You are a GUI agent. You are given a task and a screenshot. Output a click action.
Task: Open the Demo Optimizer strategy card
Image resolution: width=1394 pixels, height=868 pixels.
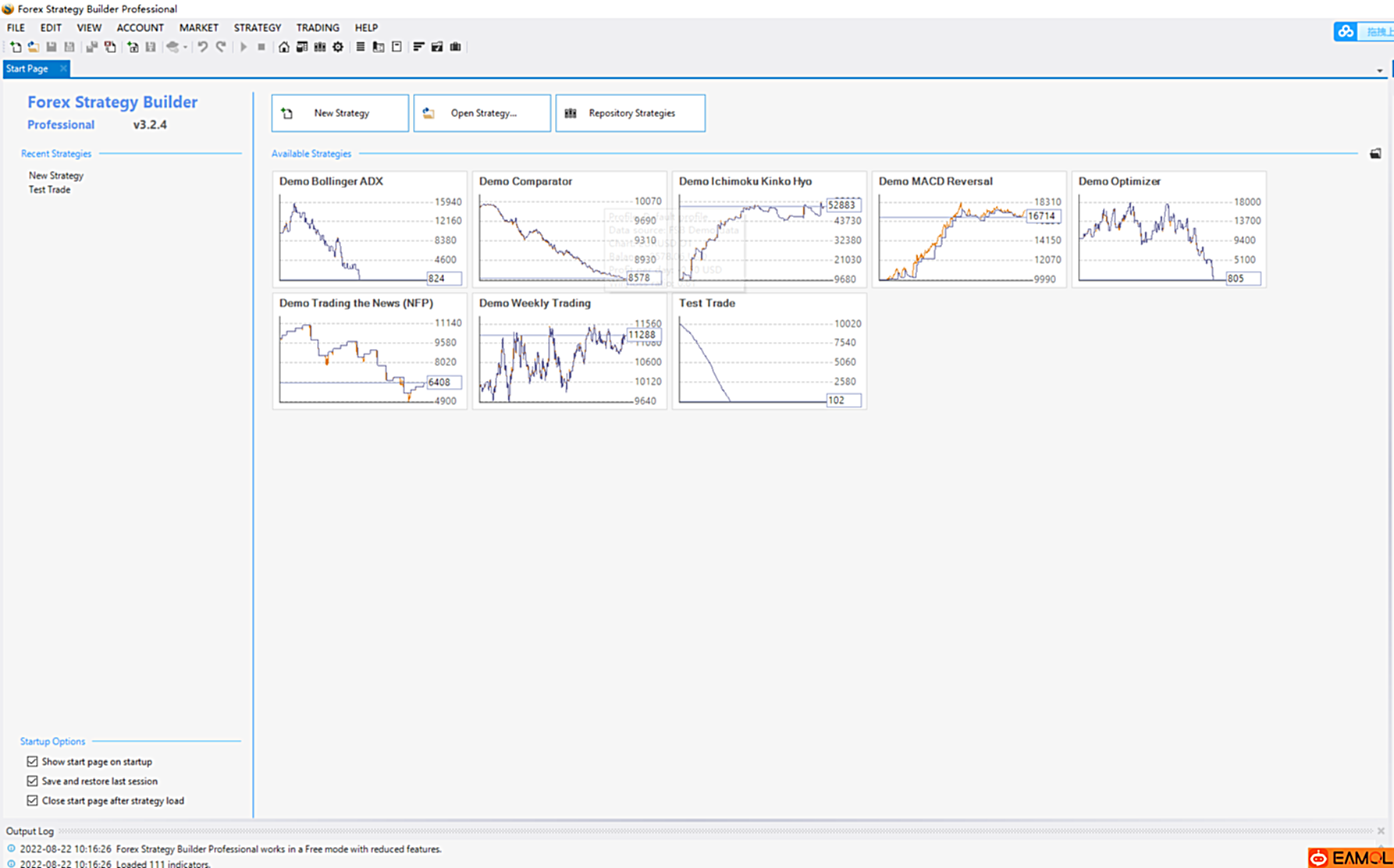coord(1169,229)
